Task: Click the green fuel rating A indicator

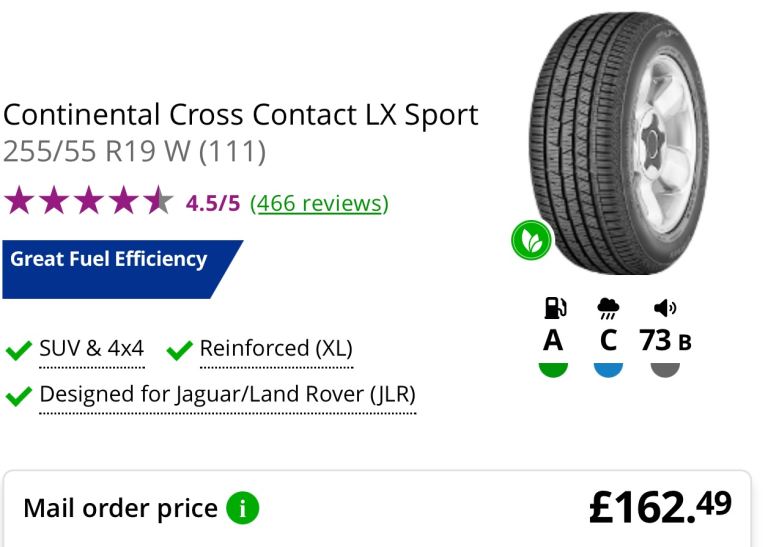Action: 553,367
